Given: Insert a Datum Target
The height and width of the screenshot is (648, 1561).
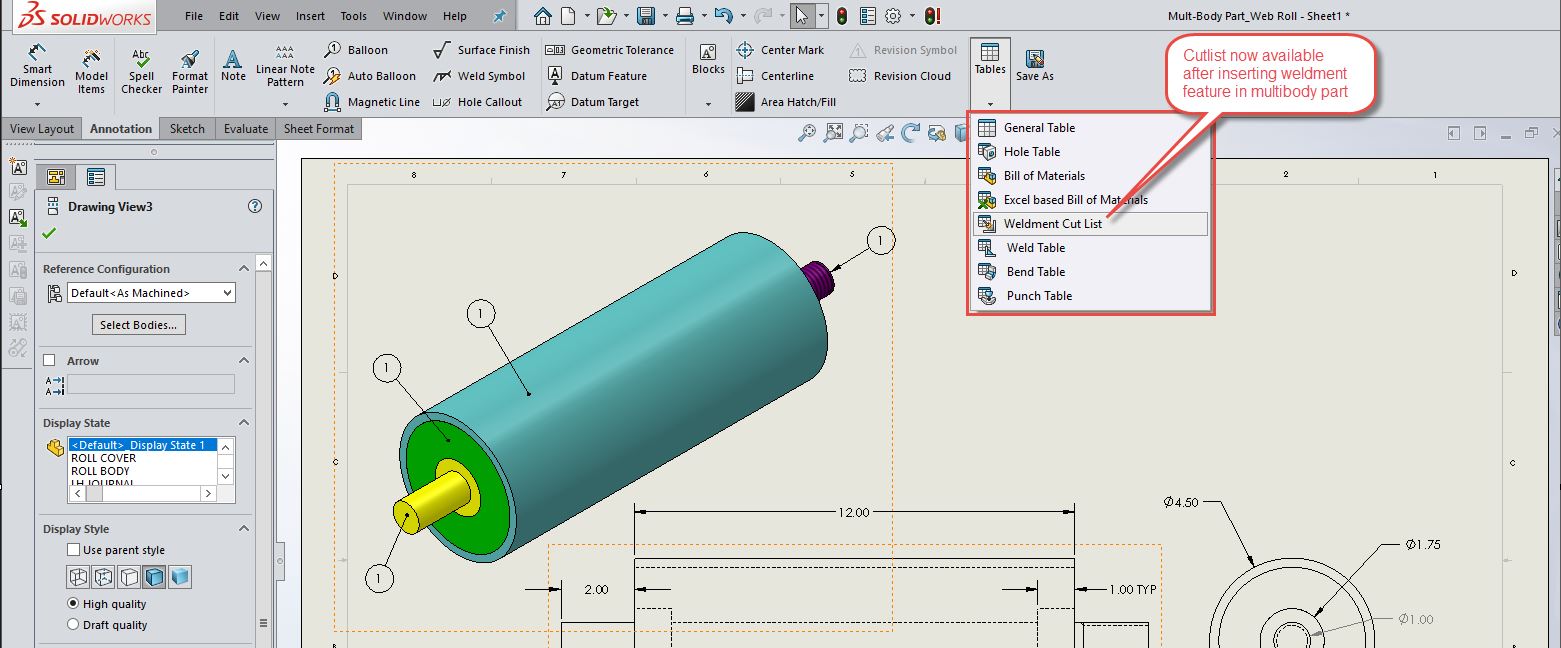Looking at the screenshot, I should pyautogui.click(x=594, y=102).
